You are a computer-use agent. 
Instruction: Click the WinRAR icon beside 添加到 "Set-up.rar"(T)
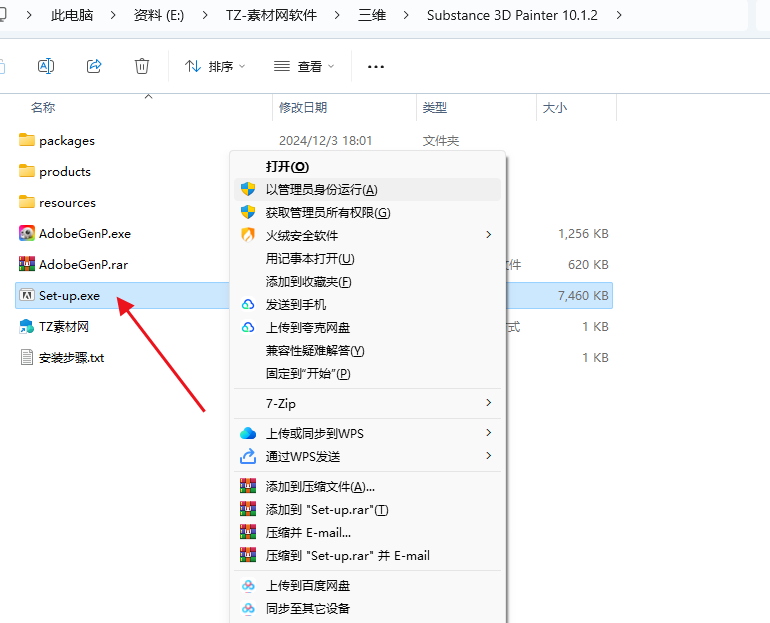[248, 509]
